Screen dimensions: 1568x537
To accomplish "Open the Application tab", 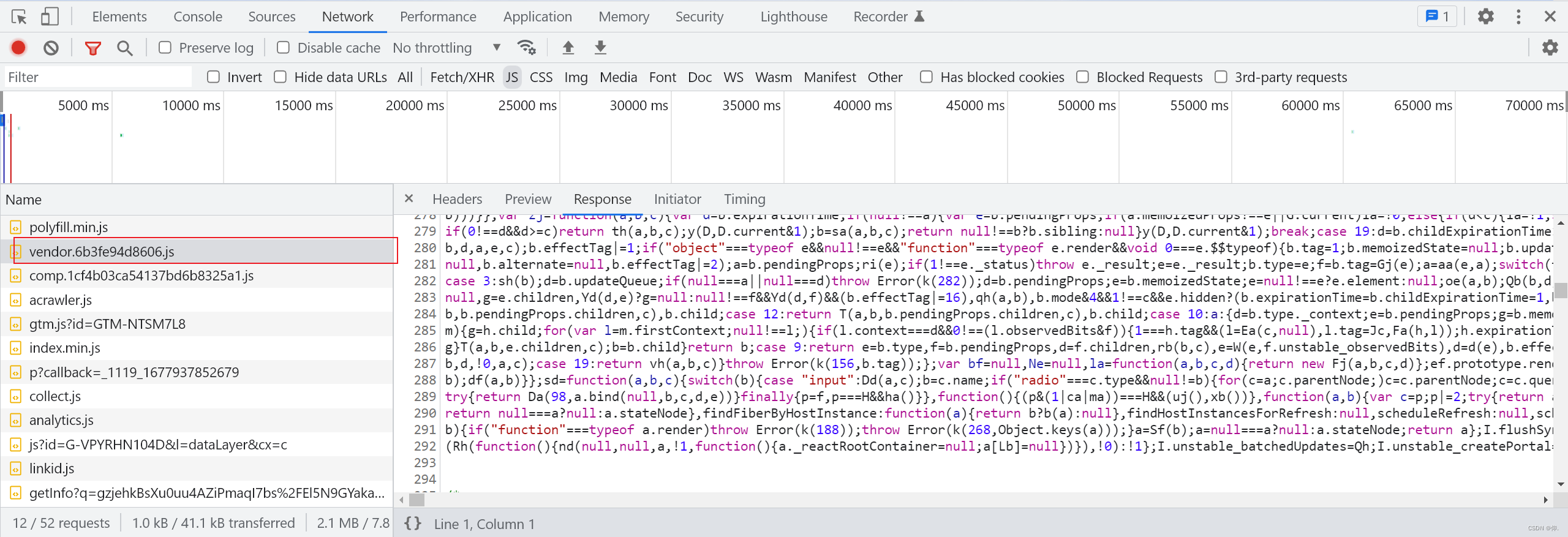I will pyautogui.click(x=538, y=17).
